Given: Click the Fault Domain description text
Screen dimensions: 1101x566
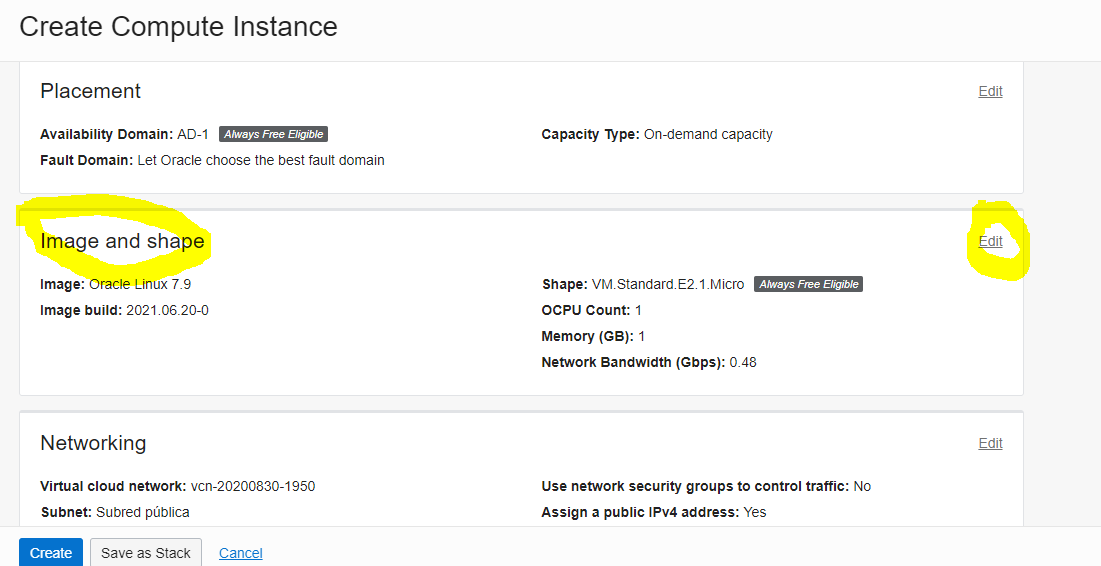Looking at the screenshot, I should pyautogui.click(x=261, y=160).
